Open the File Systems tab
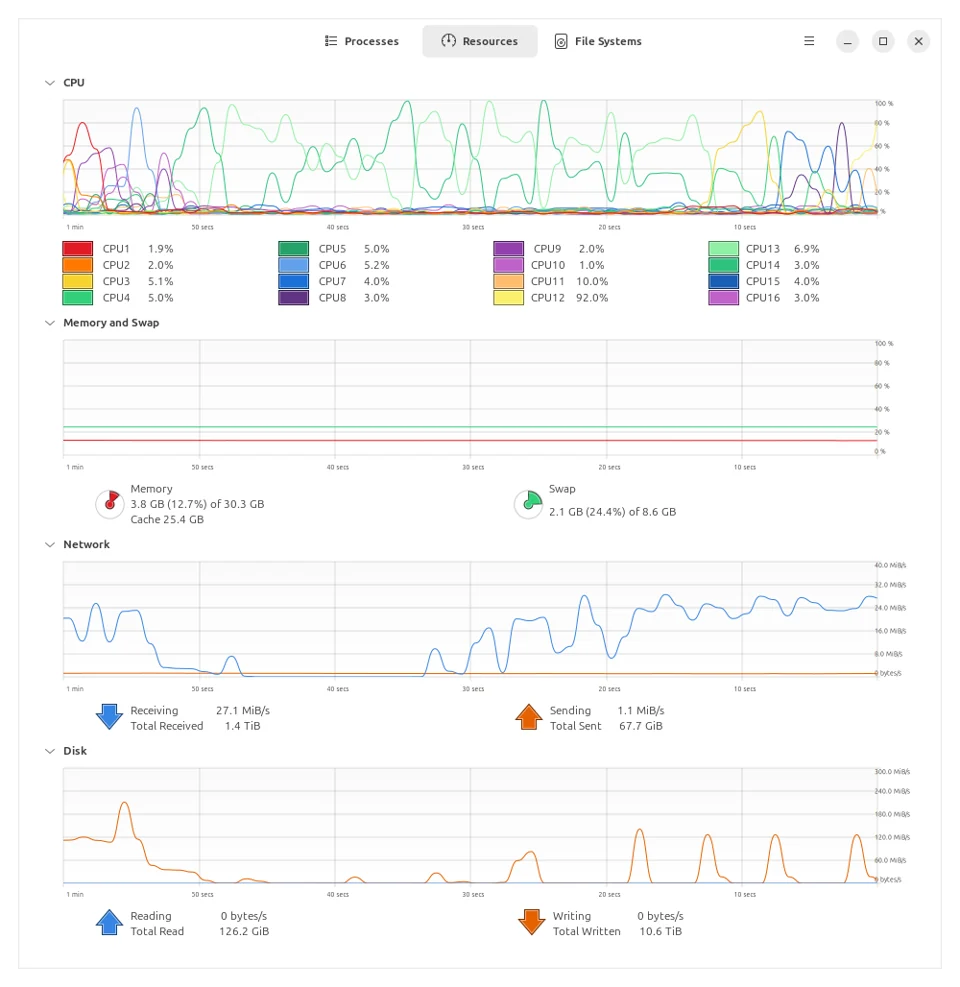 (x=598, y=42)
